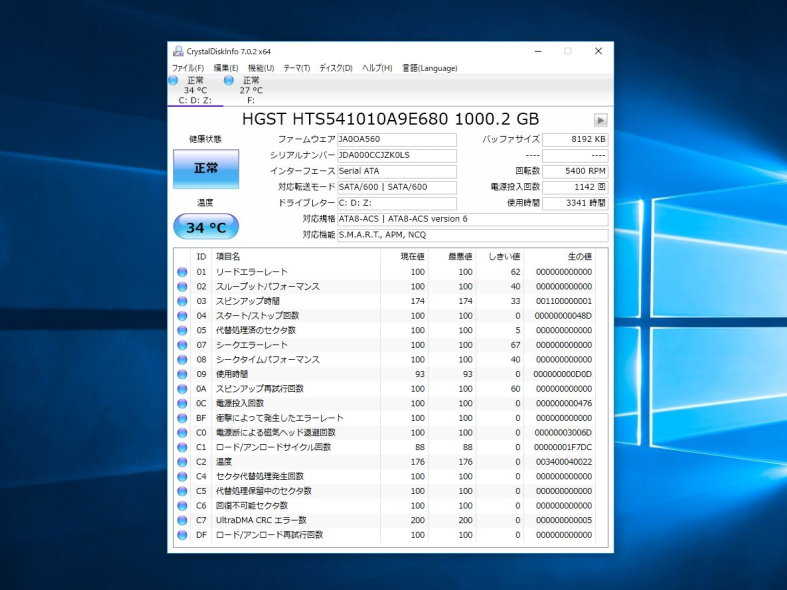Click the status orb for ID C1 row
Screen dimensions: 787x590
[182, 447]
